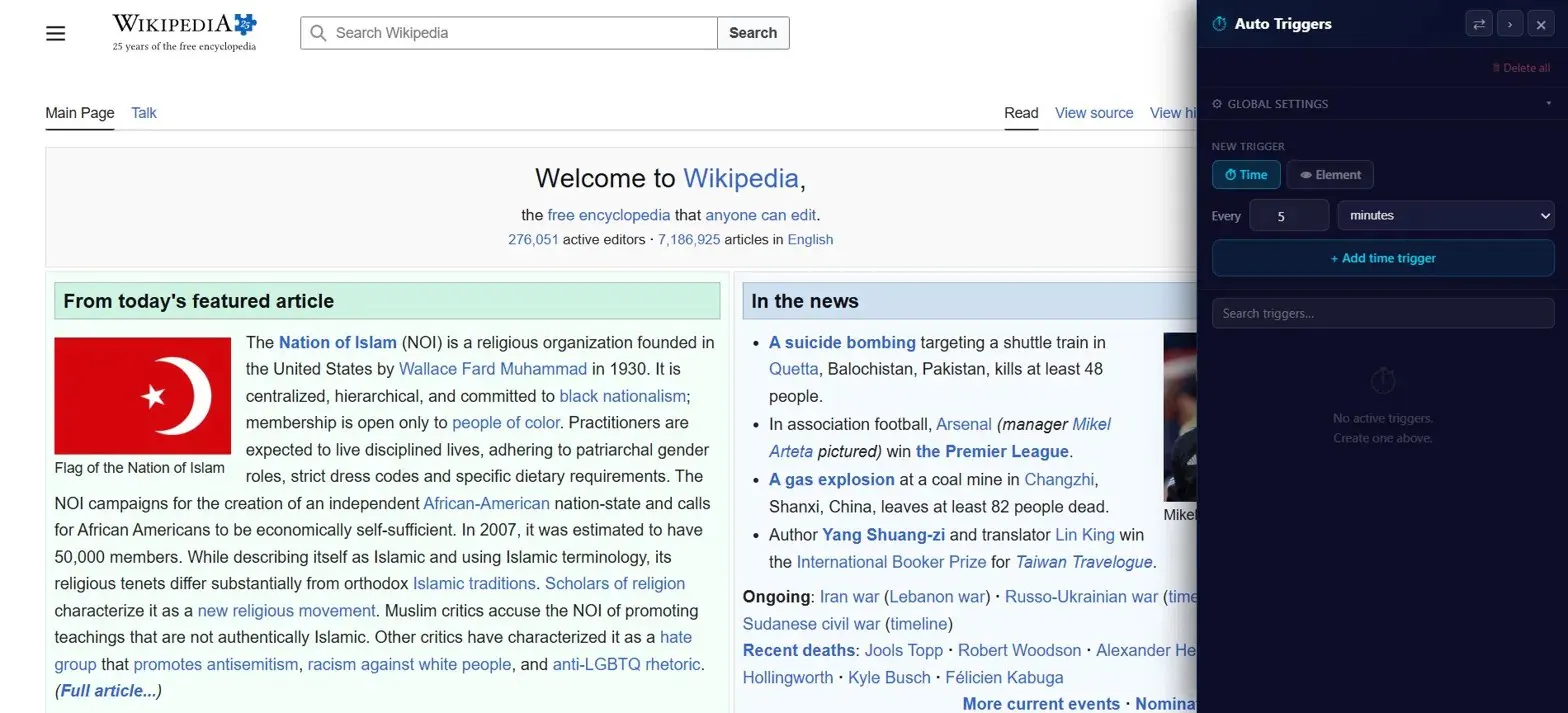
Task: Open More current events link
Action: [1041, 704]
